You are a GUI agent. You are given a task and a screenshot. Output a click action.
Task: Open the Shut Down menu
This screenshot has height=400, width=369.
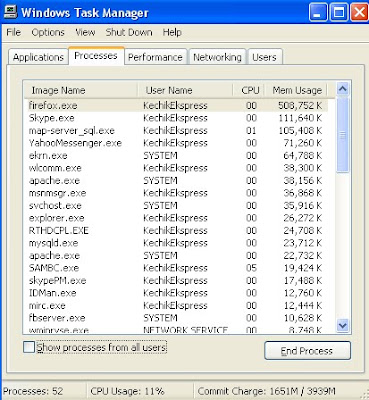[x=129, y=32]
